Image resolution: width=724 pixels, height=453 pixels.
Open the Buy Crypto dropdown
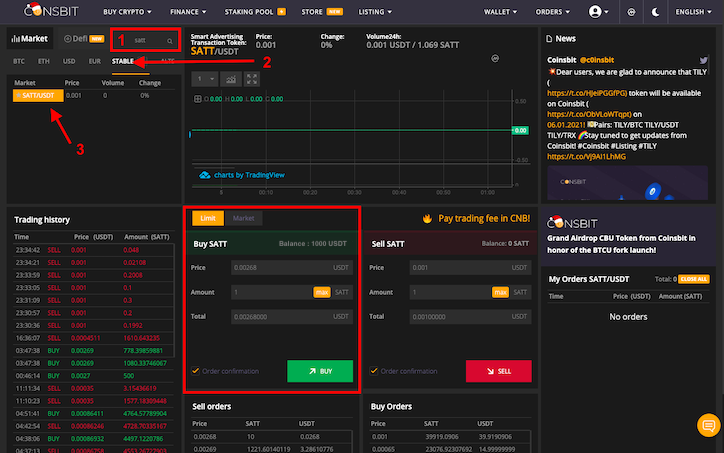click(x=127, y=12)
